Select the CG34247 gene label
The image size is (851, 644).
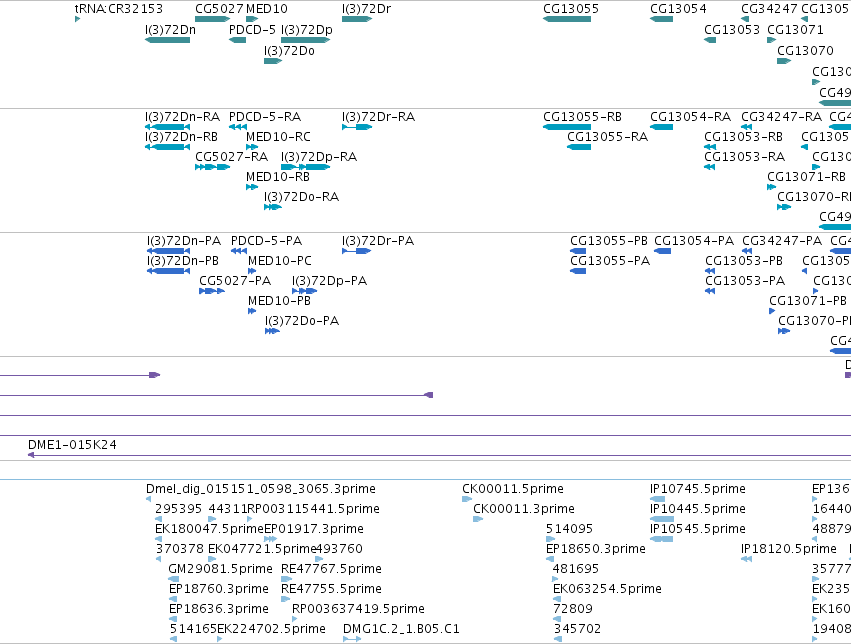coord(769,9)
